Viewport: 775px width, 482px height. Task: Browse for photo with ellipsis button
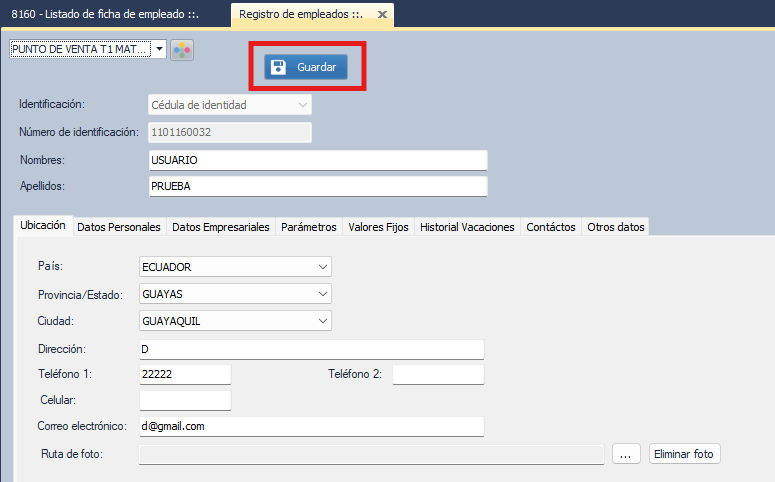(x=626, y=454)
